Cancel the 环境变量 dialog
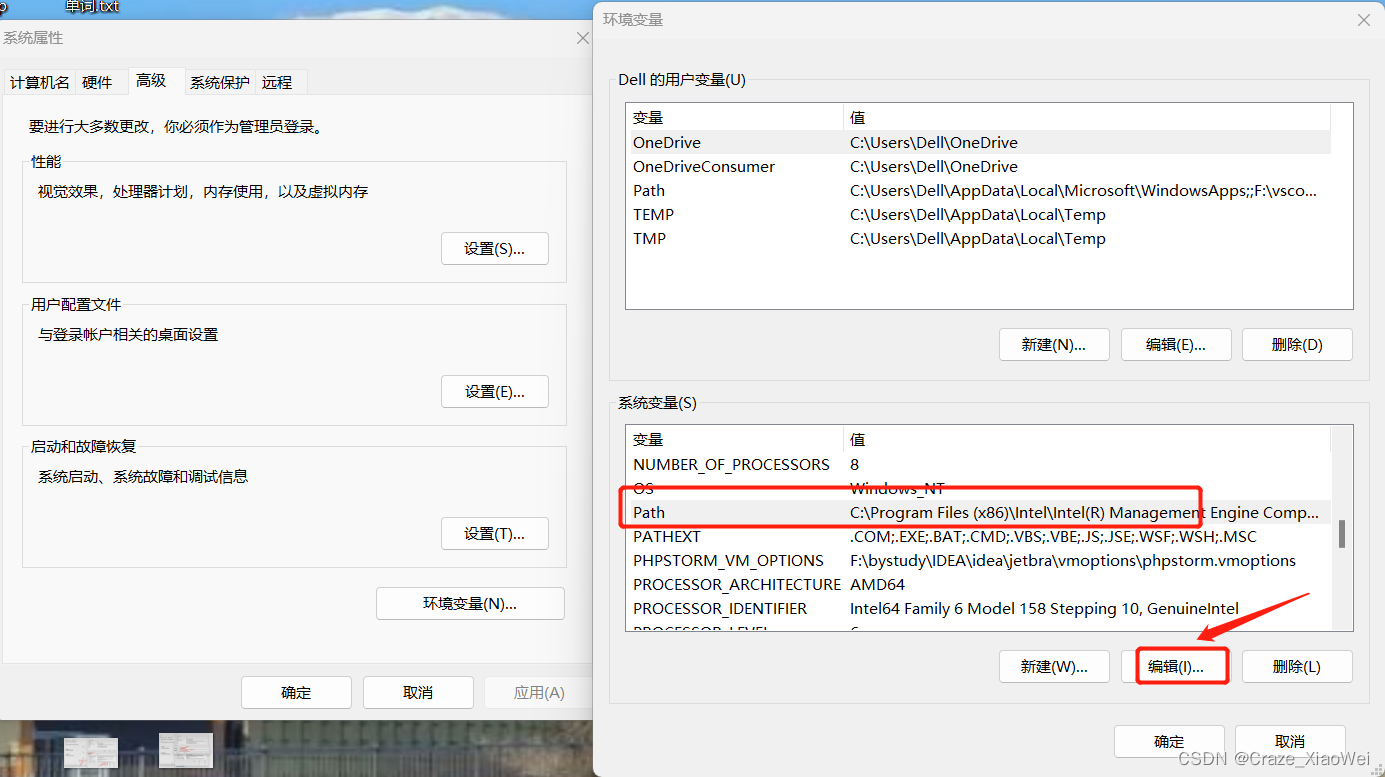 [1290, 742]
